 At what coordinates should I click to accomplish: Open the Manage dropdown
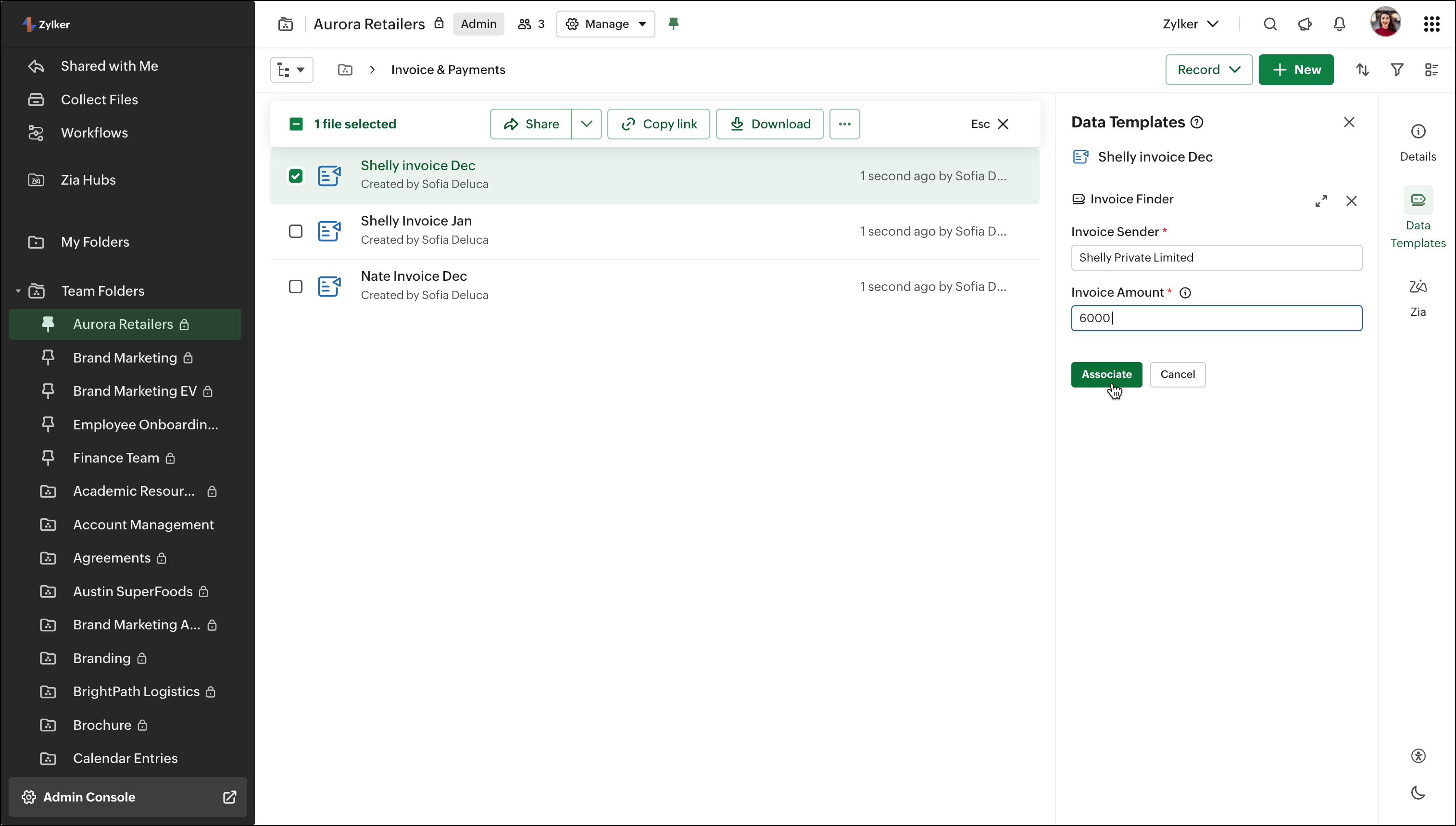[x=605, y=24]
